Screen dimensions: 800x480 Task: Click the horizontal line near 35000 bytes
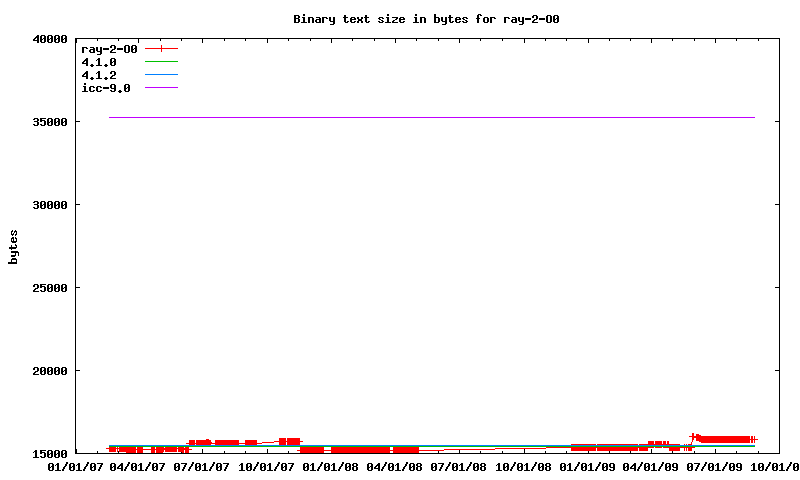click(430, 118)
